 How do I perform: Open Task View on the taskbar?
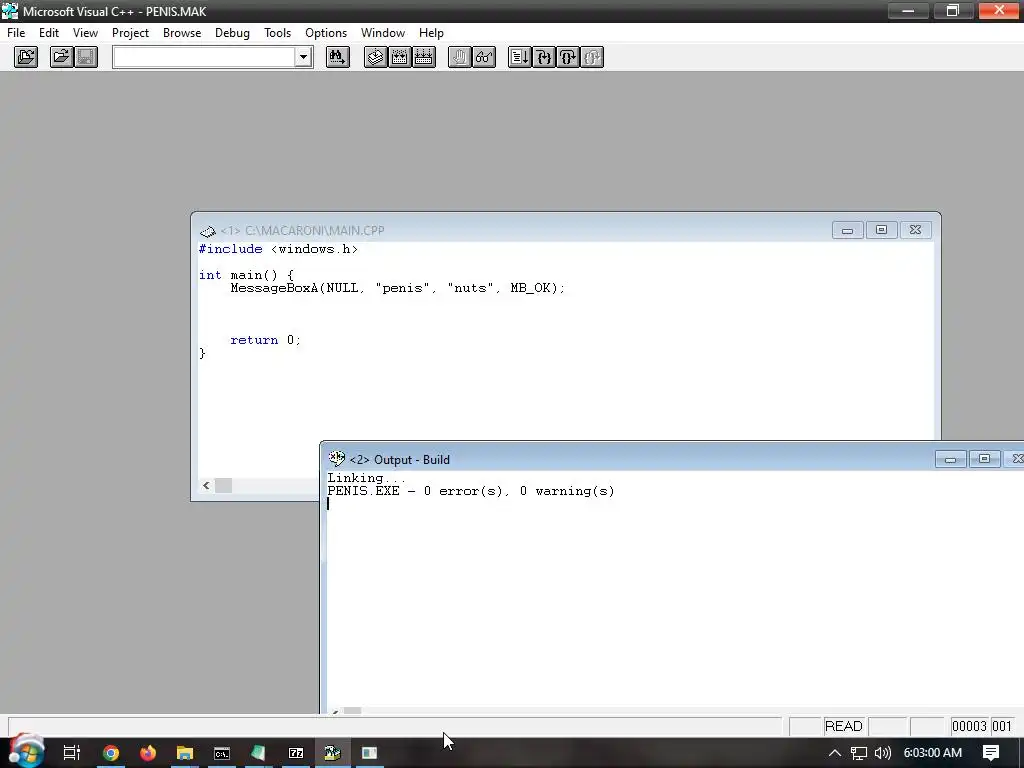tap(72, 753)
